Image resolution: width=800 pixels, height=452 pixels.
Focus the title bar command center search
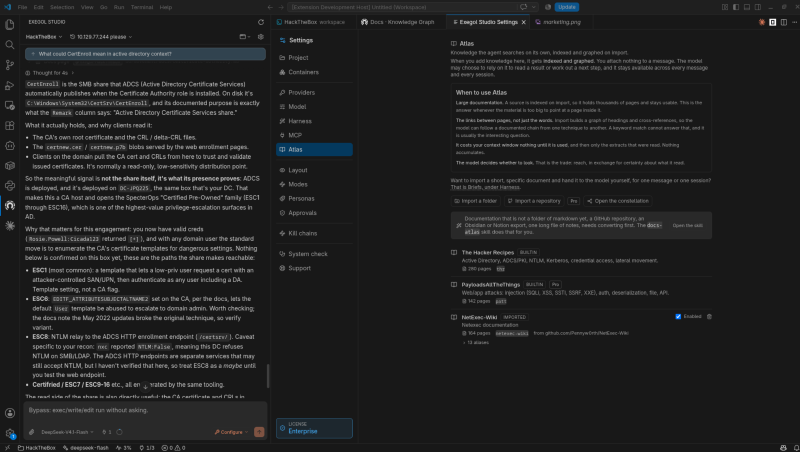tap(402, 7)
